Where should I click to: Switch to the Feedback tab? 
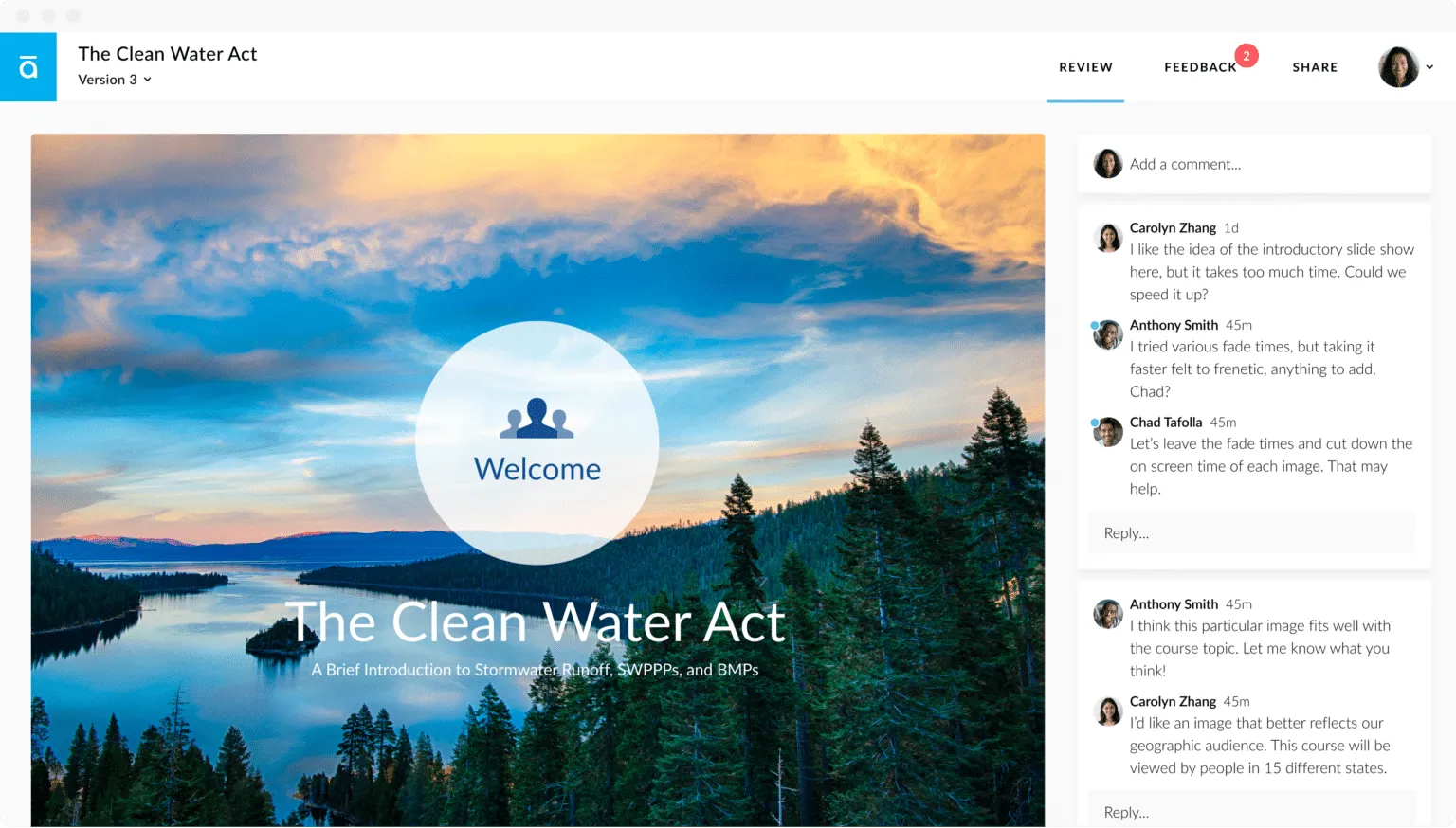(x=1200, y=67)
